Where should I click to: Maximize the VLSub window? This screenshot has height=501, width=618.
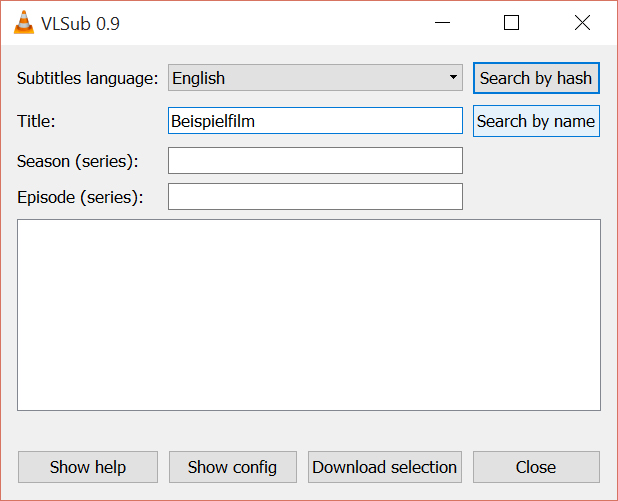point(512,23)
